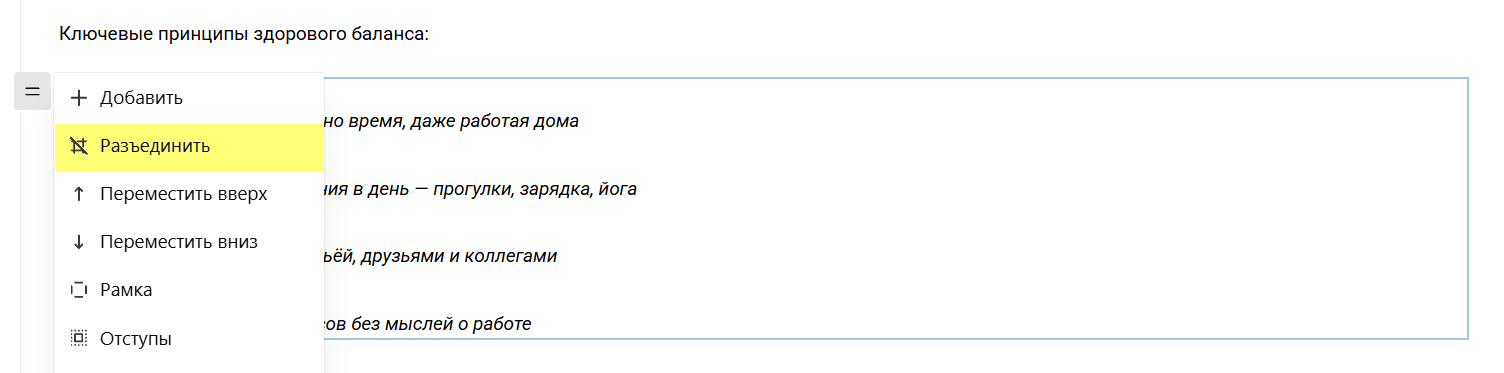Place cursor in line mentioning прогулки, зарядка, йога
This screenshot has height=373, width=1504.
pos(480,189)
